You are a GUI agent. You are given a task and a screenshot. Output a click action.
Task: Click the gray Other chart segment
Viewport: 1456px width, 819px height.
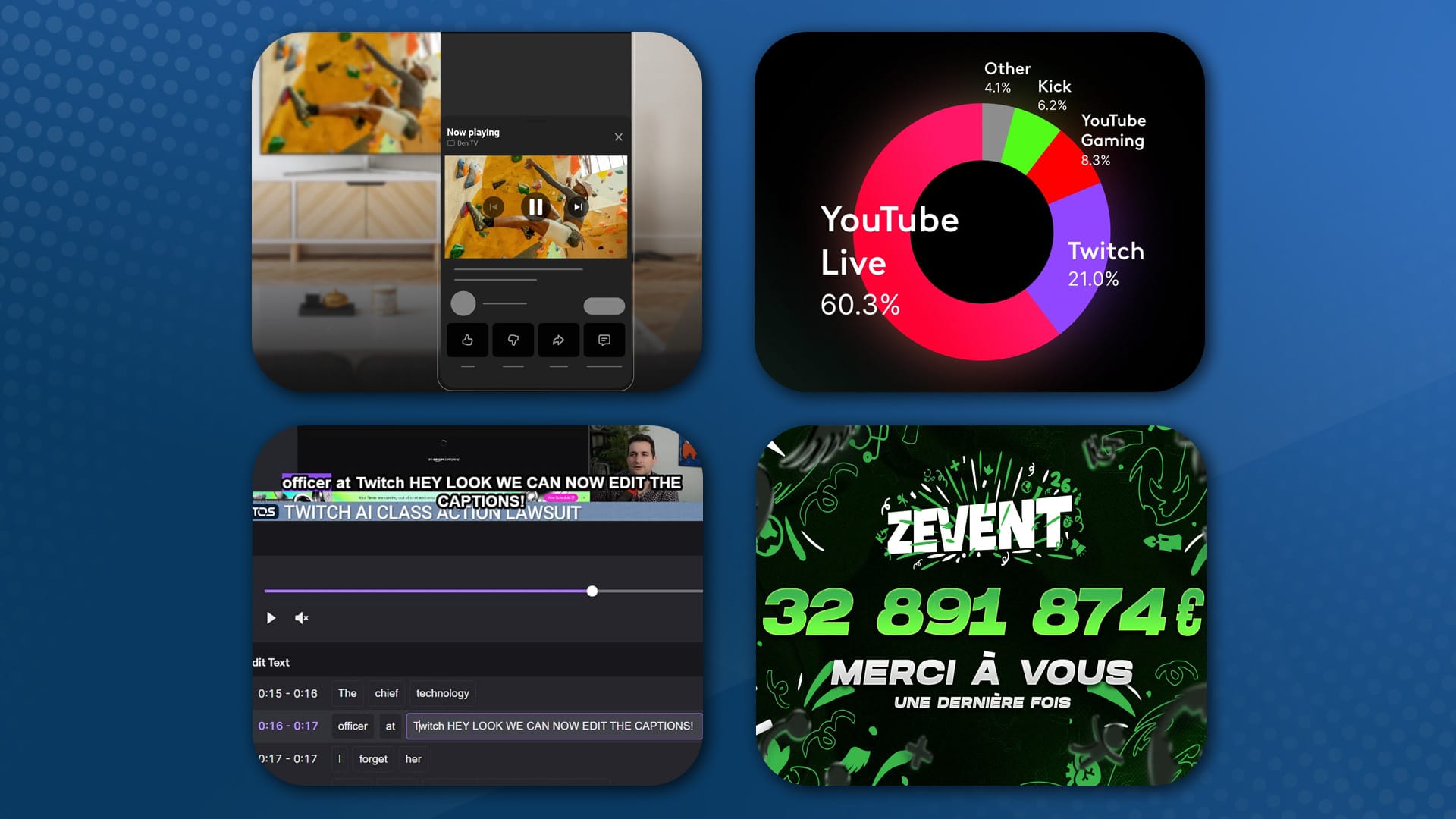click(995, 131)
